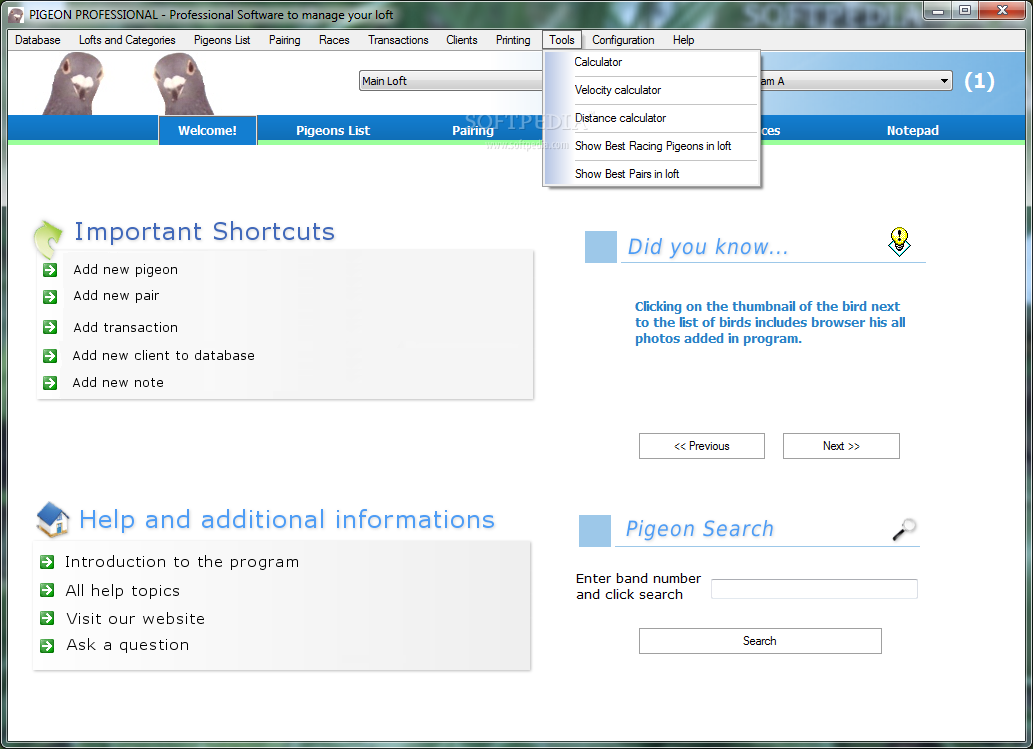The width and height of the screenshot is (1033, 749).
Task: Open the Ask a question link
Action: pyautogui.click(x=128, y=645)
